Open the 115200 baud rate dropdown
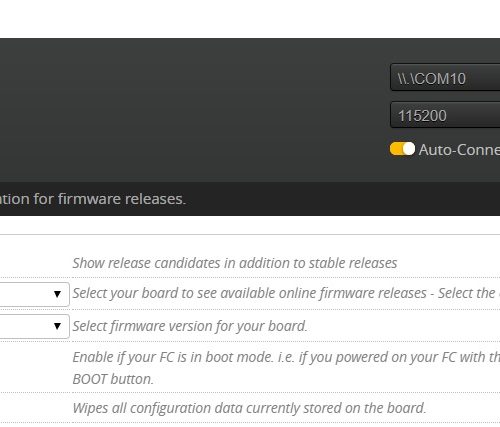 coord(445,115)
